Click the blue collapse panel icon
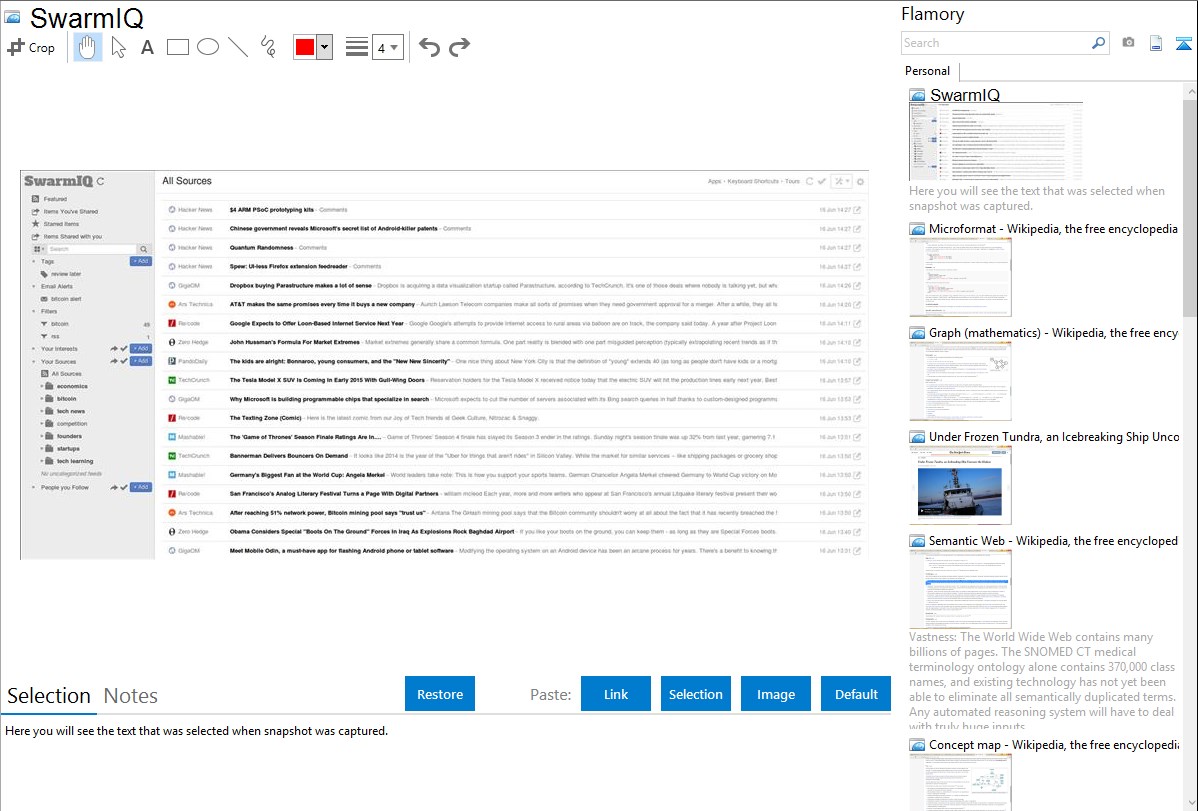Image resolution: width=1198 pixels, height=811 pixels. (1183, 43)
